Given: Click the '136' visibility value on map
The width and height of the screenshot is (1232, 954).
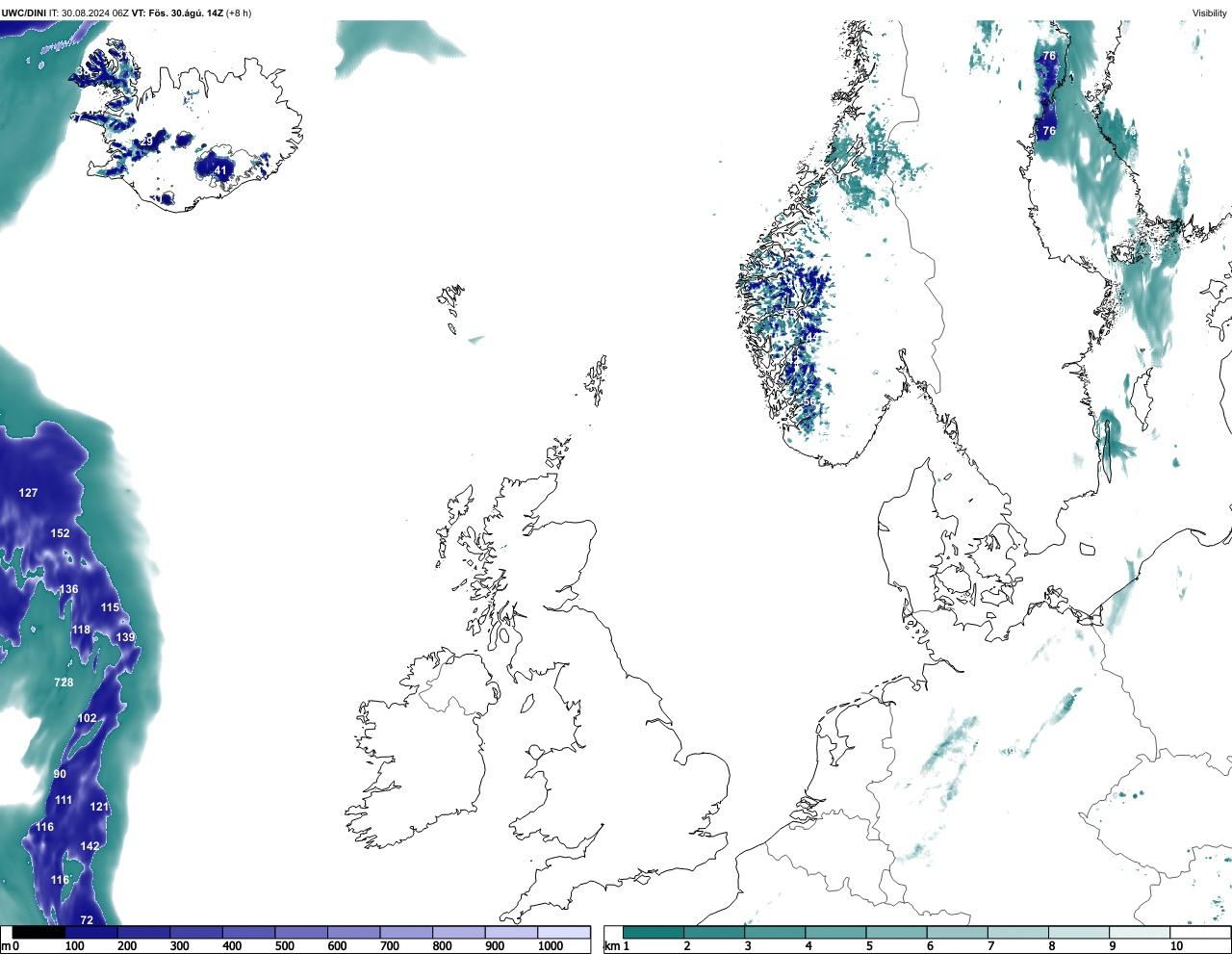Looking at the screenshot, I should tap(69, 589).
